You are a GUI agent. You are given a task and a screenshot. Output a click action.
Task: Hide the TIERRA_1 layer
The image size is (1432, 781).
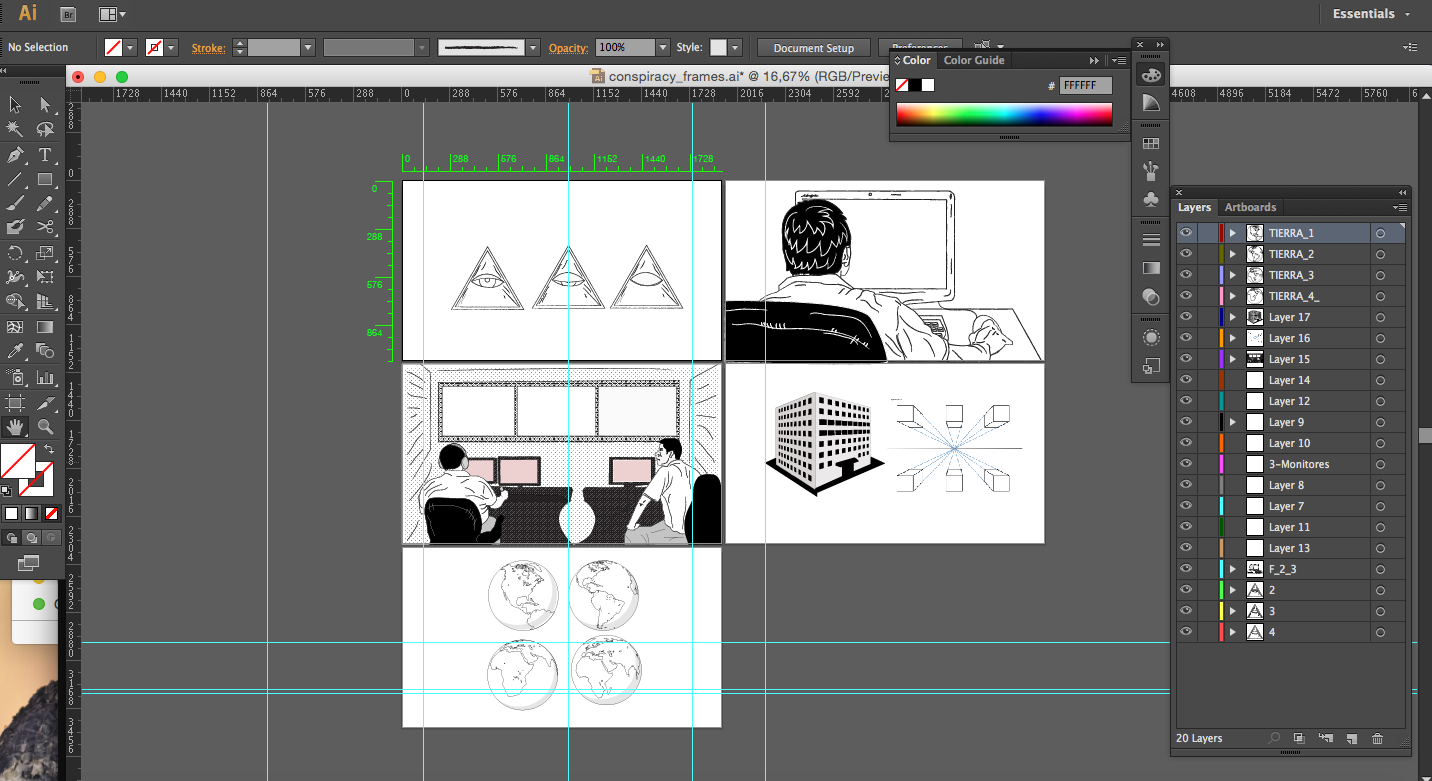1186,233
